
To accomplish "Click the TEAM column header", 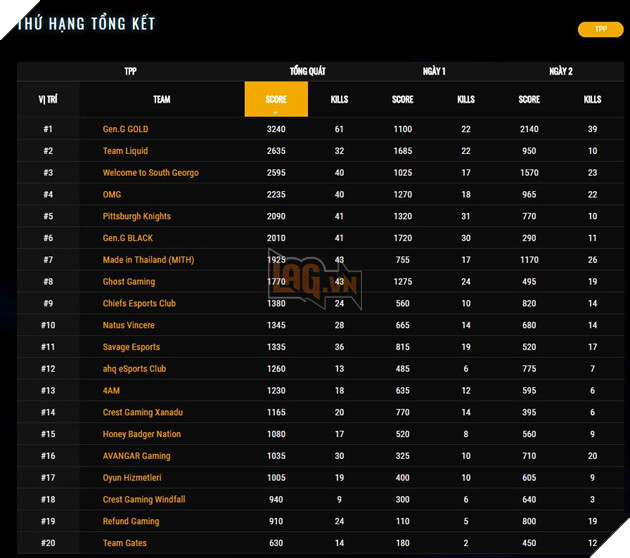I will [x=162, y=99].
